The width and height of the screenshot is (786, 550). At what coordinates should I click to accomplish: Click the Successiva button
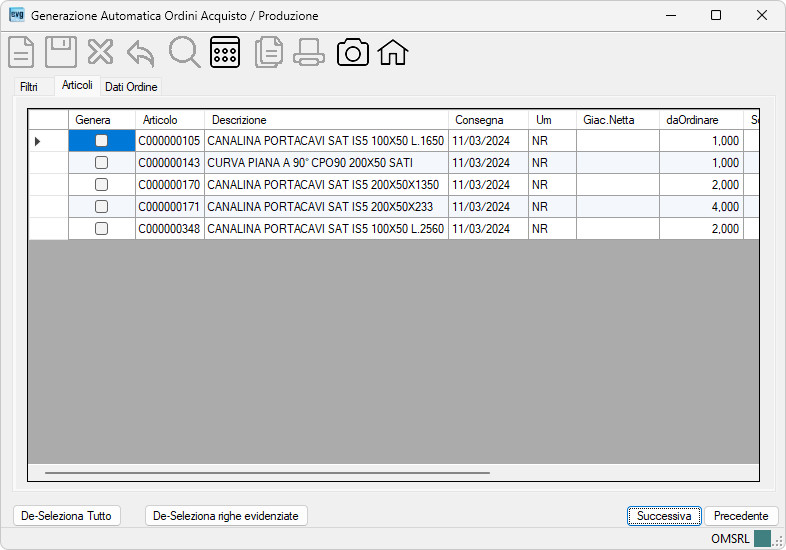(x=664, y=516)
